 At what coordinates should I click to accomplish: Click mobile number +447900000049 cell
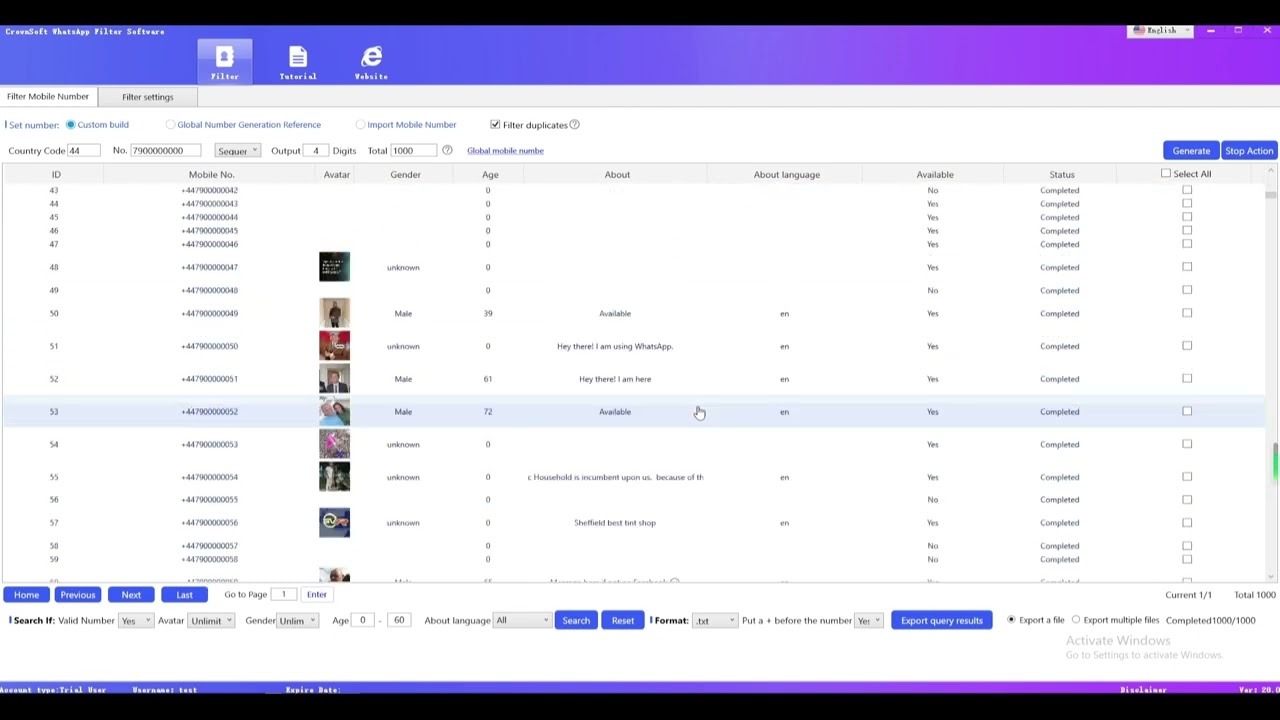click(210, 313)
